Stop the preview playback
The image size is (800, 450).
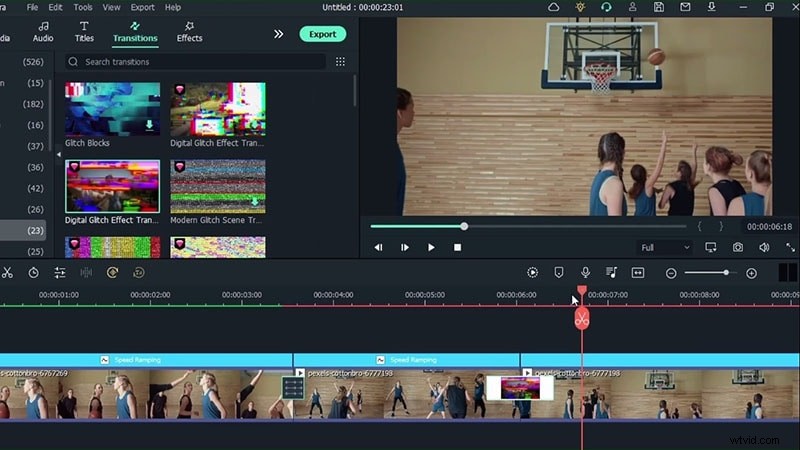coord(458,247)
